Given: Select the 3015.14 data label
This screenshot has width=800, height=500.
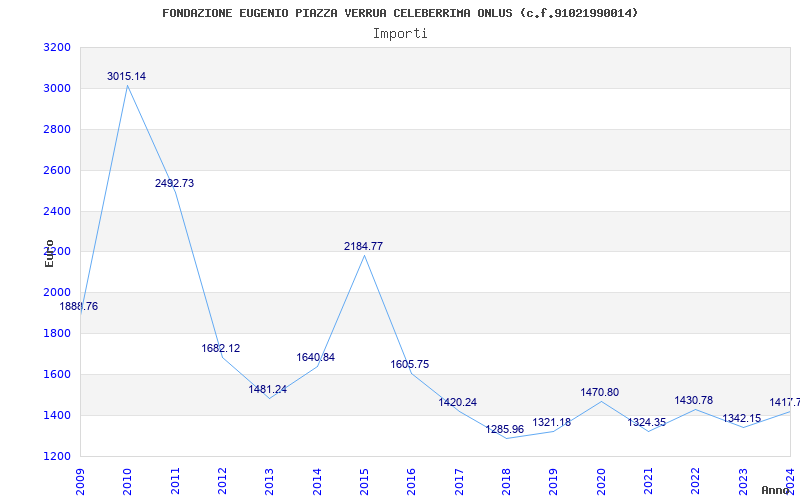Looking at the screenshot, I should coord(127,77).
